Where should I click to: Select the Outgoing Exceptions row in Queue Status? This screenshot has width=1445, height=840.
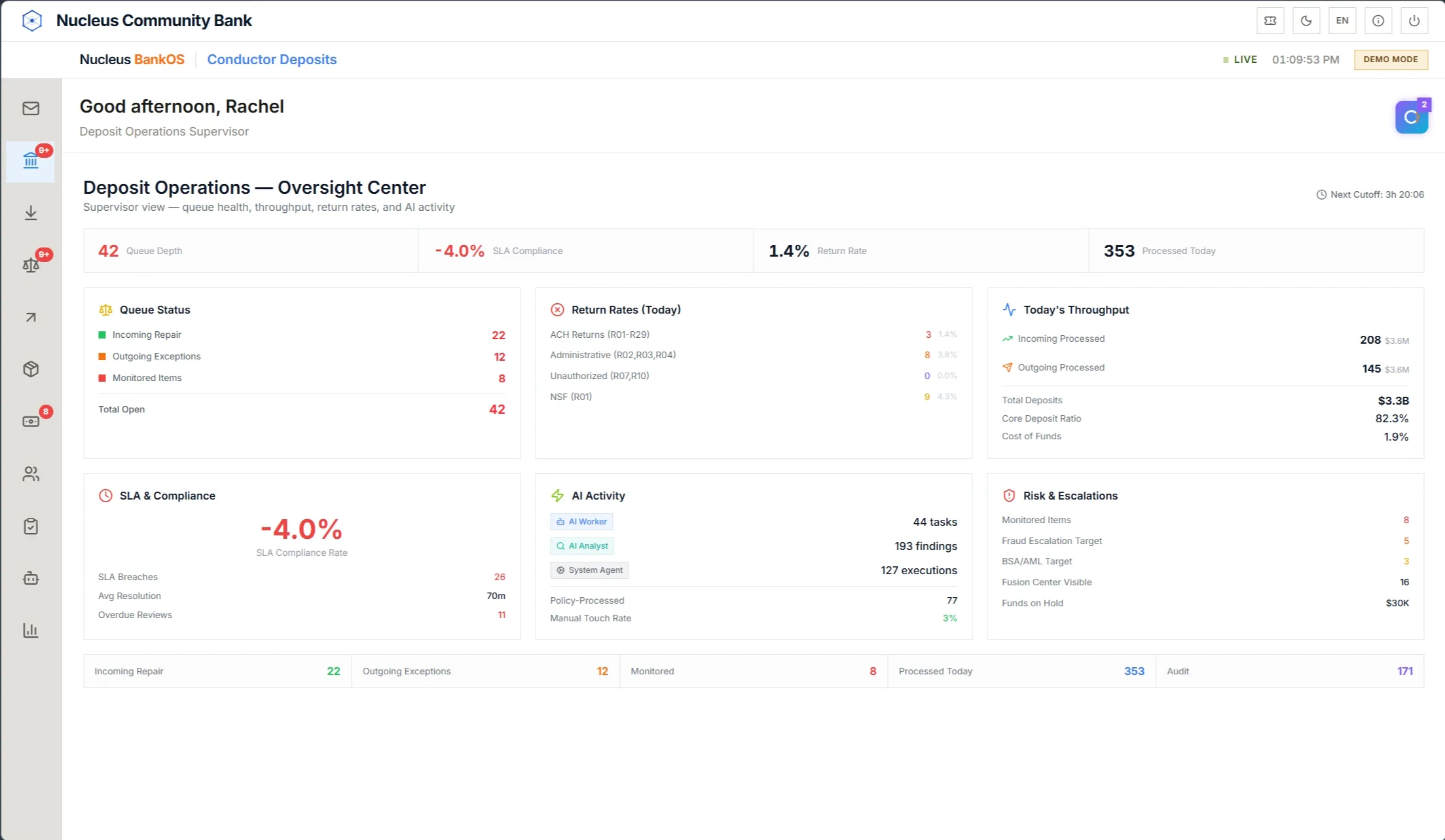pos(302,357)
